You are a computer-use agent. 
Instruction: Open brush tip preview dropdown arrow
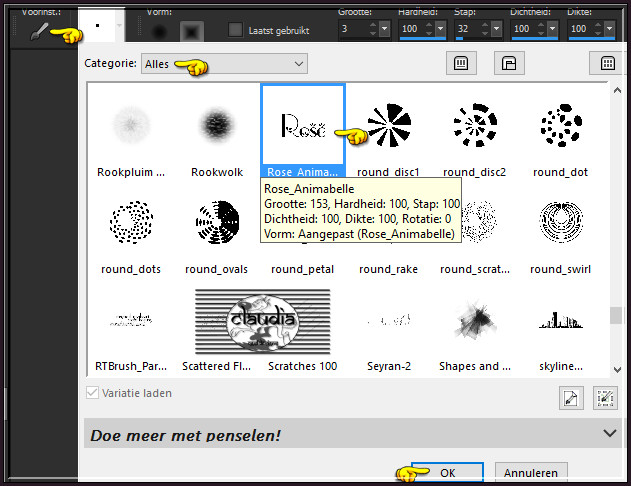(x=120, y=25)
